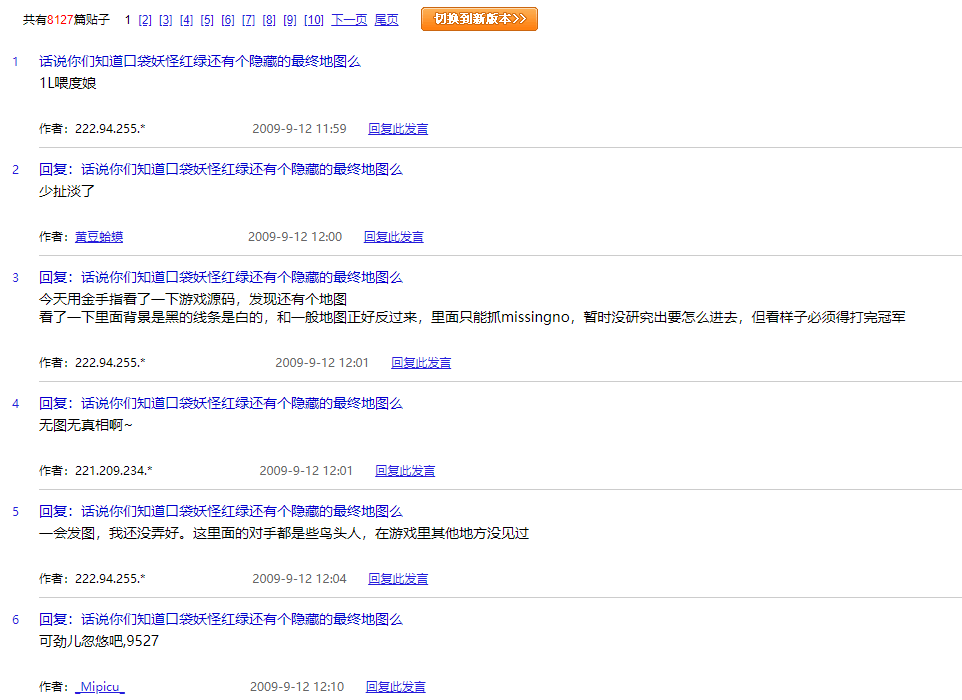
Task: Jump to last page via 尾页
Action: point(386,20)
